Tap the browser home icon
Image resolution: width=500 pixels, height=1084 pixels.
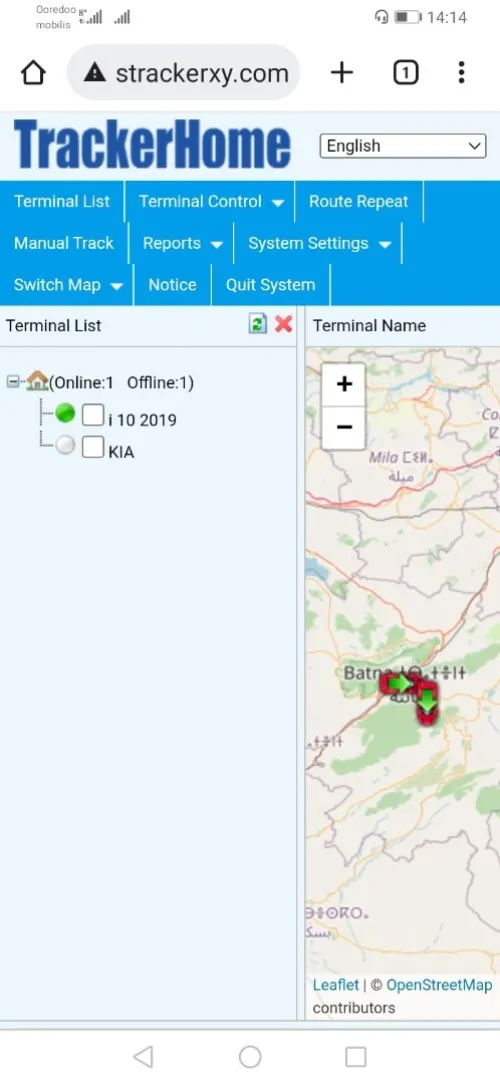point(33,73)
